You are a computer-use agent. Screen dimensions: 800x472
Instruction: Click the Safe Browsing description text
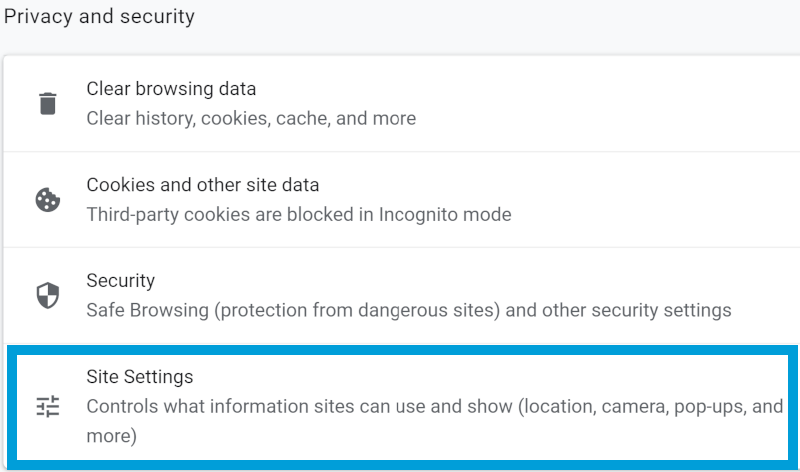tap(409, 310)
